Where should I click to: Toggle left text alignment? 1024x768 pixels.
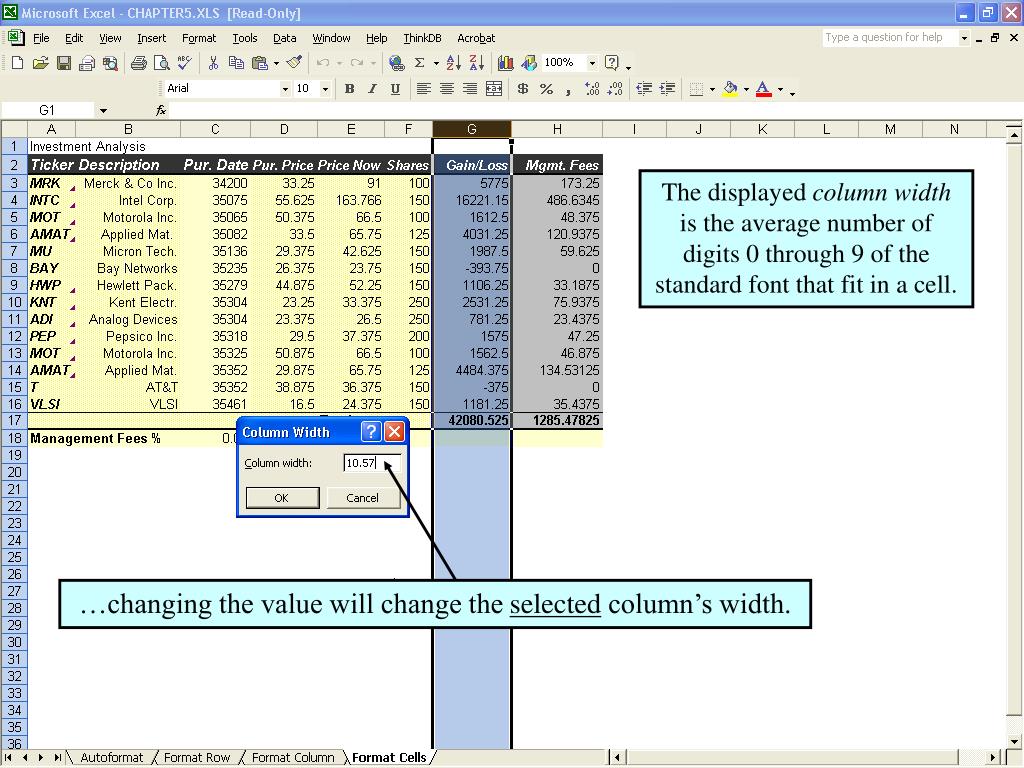pos(424,89)
